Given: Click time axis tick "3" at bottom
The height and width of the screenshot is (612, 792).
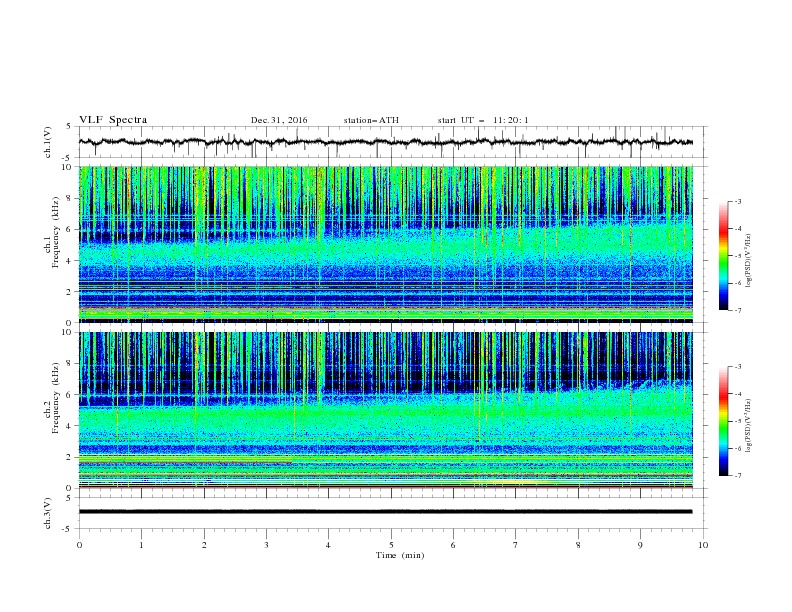Looking at the screenshot, I should [266, 545].
